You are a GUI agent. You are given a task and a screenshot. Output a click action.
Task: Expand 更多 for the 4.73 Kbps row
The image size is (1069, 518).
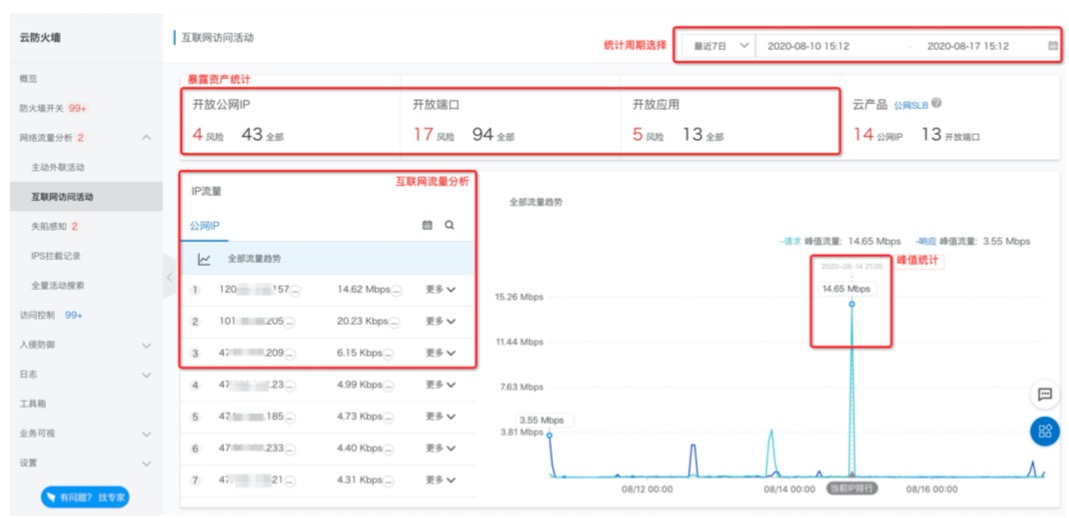click(x=440, y=416)
